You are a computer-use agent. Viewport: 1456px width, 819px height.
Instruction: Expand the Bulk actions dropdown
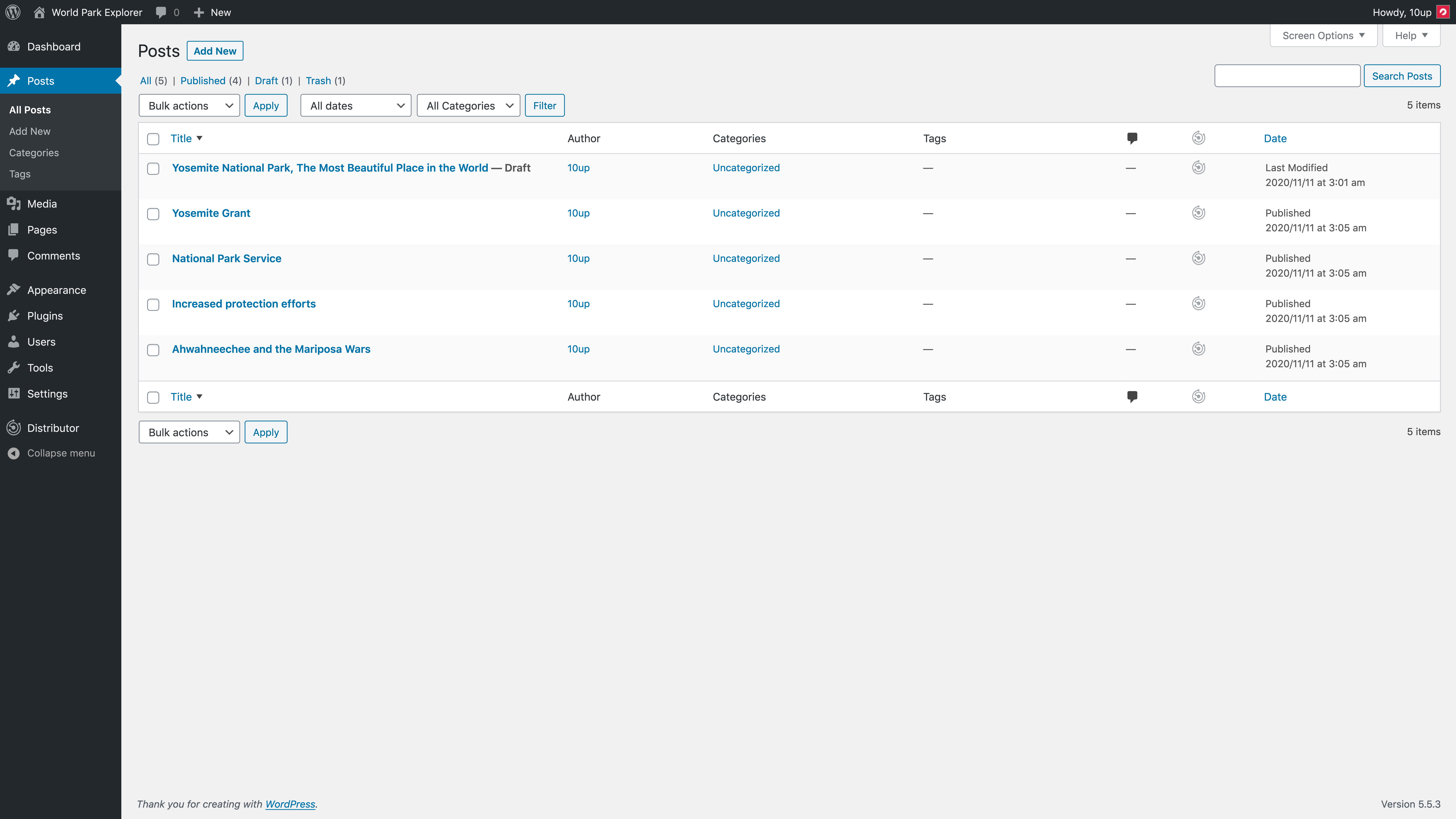[188, 105]
